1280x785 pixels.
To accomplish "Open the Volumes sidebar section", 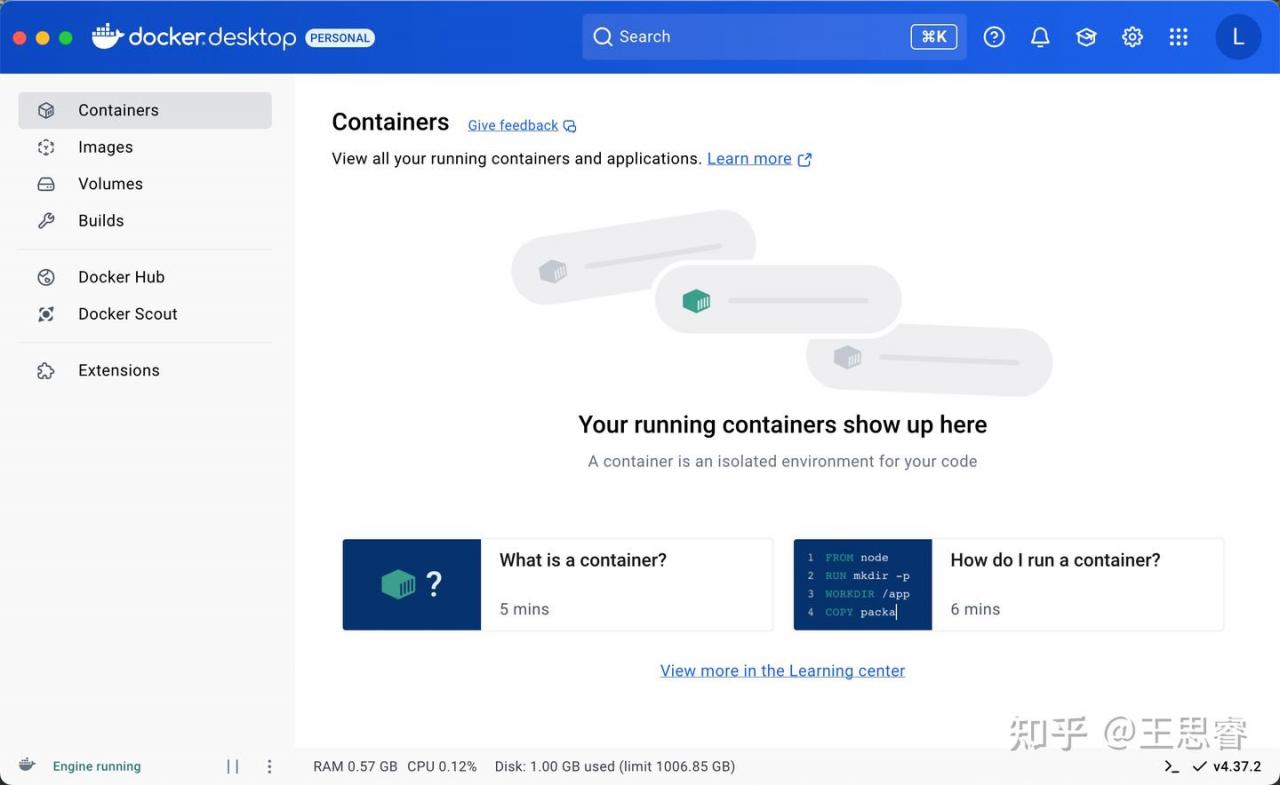I will pos(145,184).
